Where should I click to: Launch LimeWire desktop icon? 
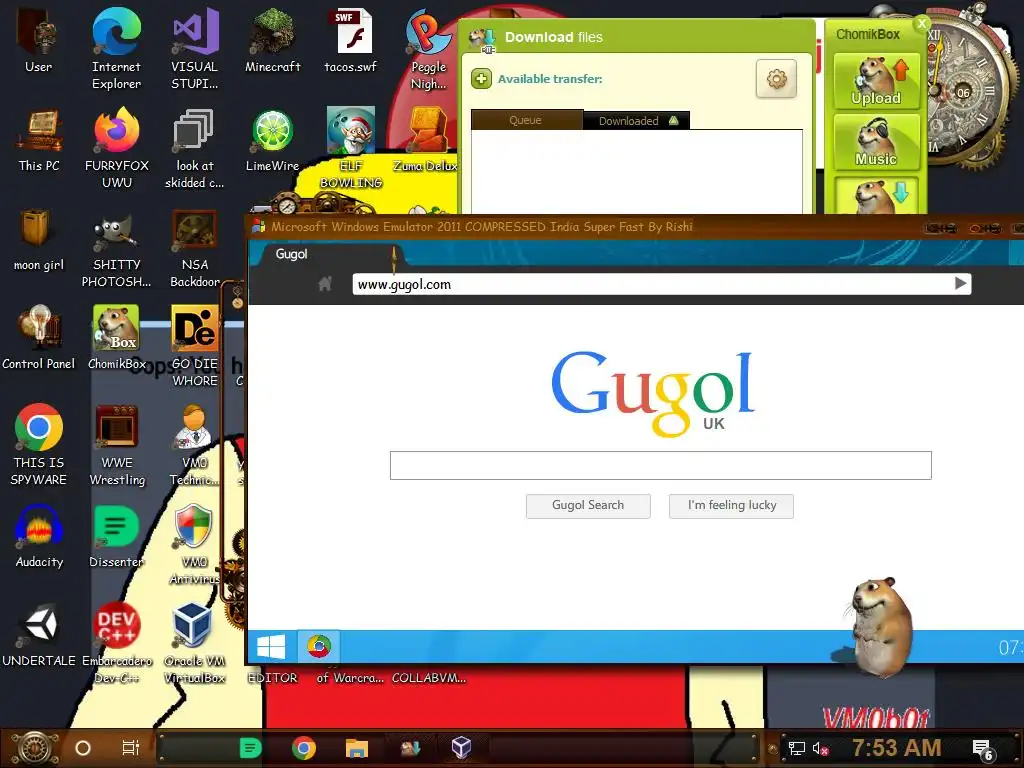coord(272,140)
